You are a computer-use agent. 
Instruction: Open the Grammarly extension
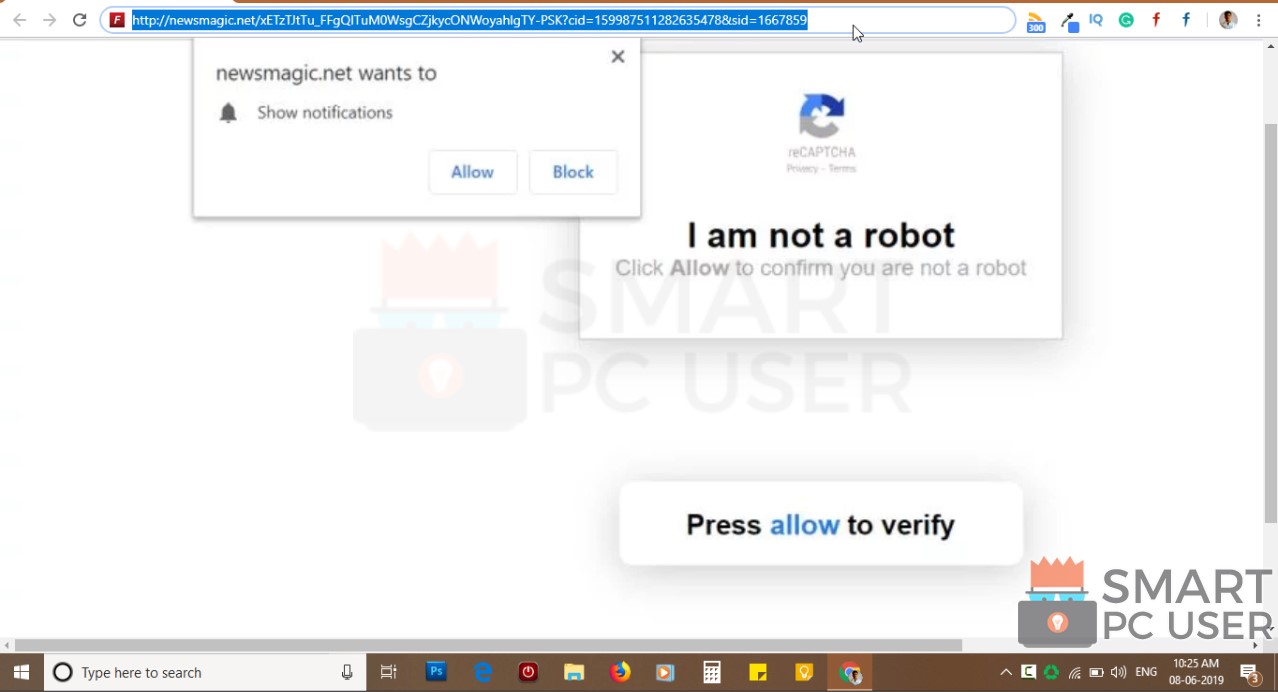[1126, 20]
